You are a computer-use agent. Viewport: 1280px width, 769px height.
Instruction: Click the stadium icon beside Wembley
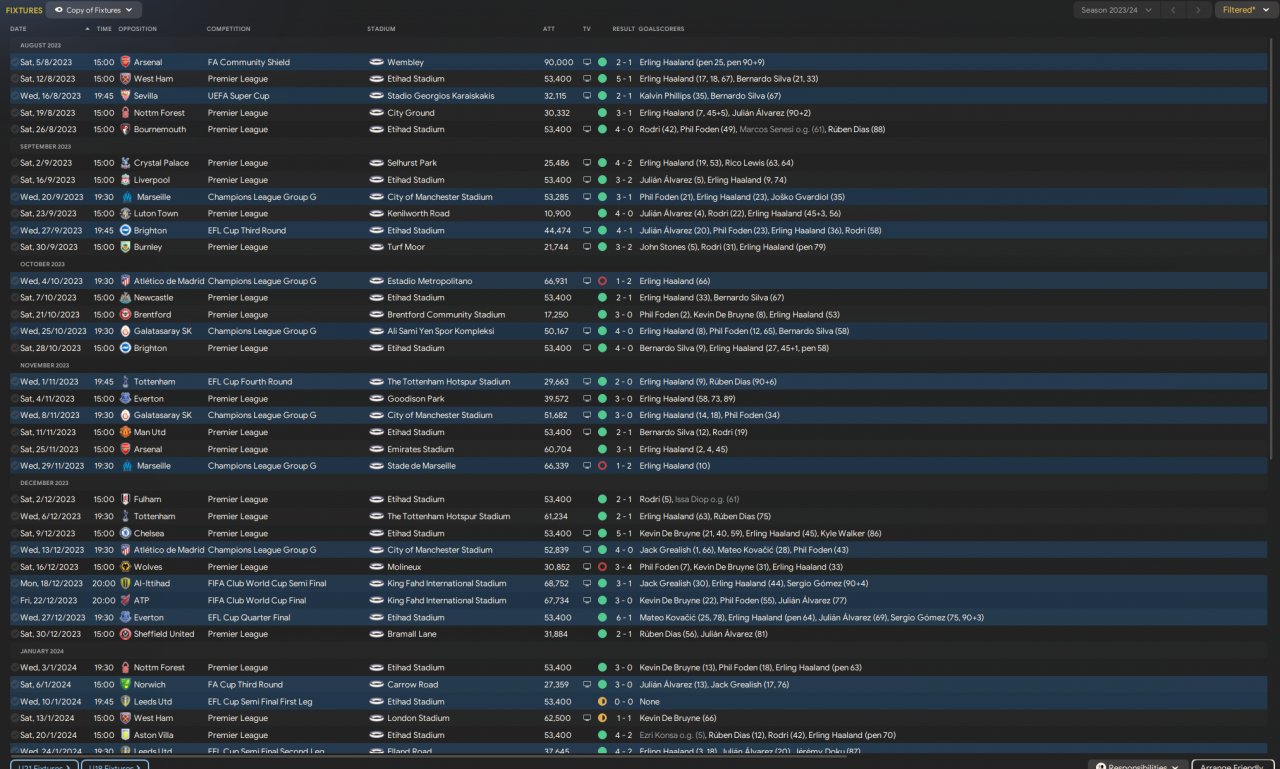point(376,62)
